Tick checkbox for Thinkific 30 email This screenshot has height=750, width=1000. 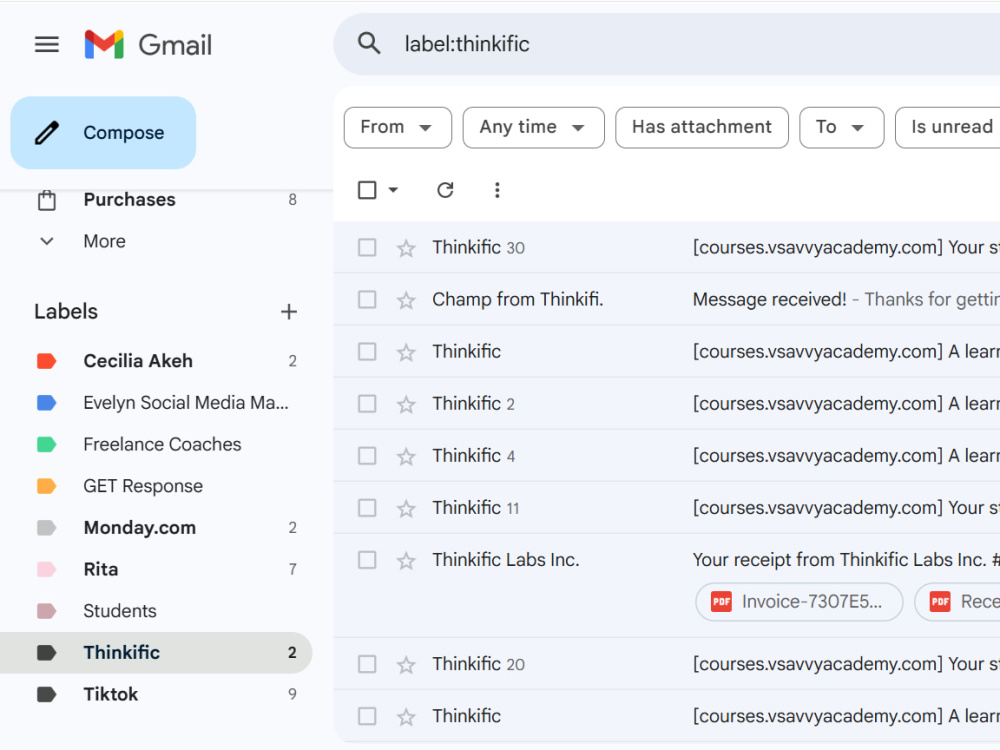pos(367,247)
